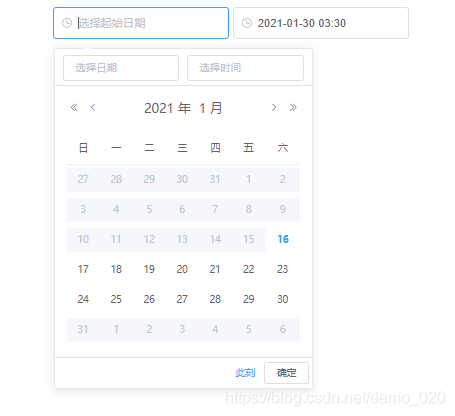The width and height of the screenshot is (455, 416).
Task: Select enabled date 27 in fifth row
Action: [182, 299]
